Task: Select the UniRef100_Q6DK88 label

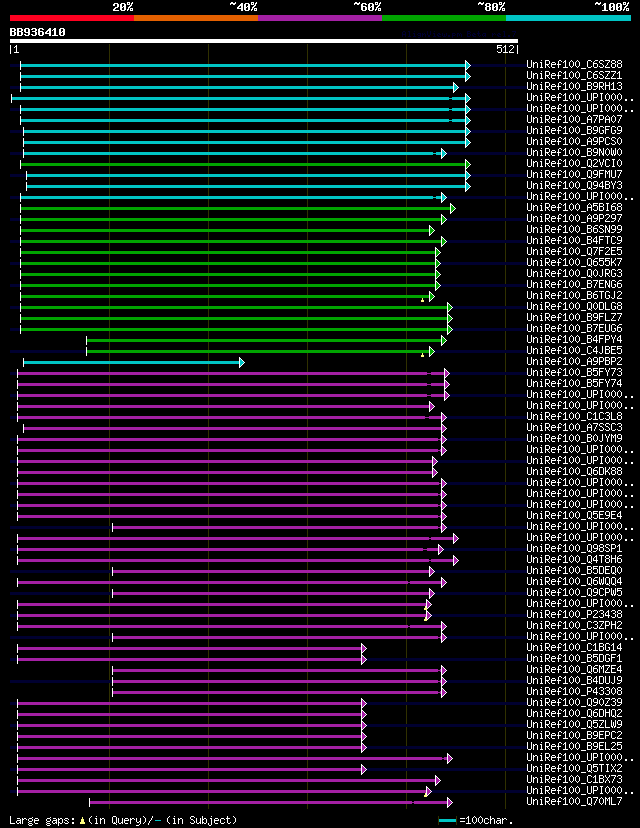Action: (x=574, y=472)
